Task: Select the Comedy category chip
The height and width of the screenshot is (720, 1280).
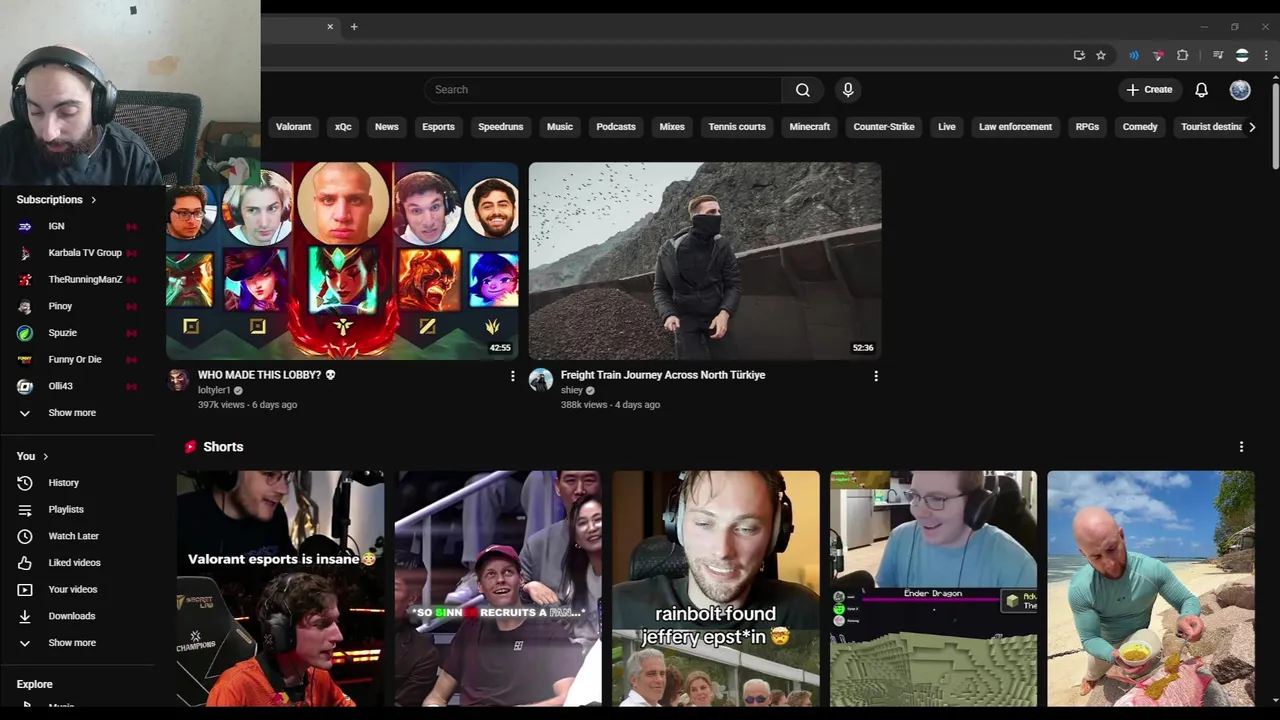Action: click(1140, 127)
